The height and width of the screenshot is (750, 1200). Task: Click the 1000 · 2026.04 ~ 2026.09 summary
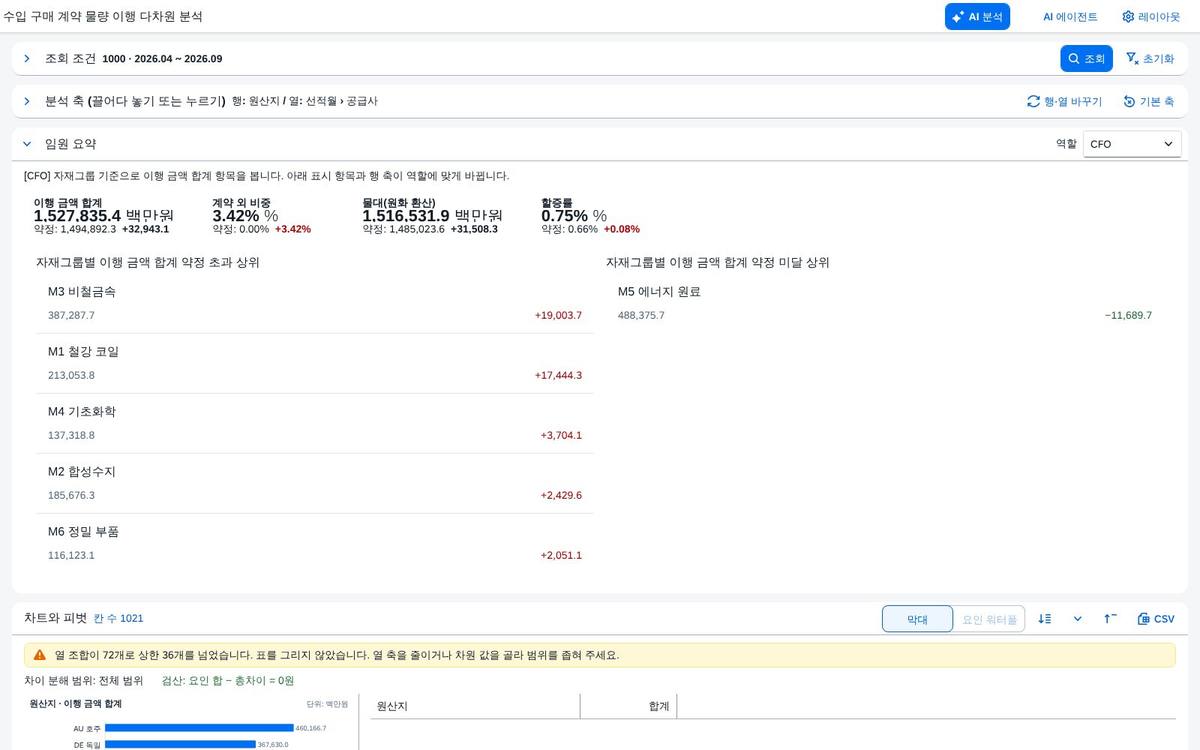[x=162, y=59]
